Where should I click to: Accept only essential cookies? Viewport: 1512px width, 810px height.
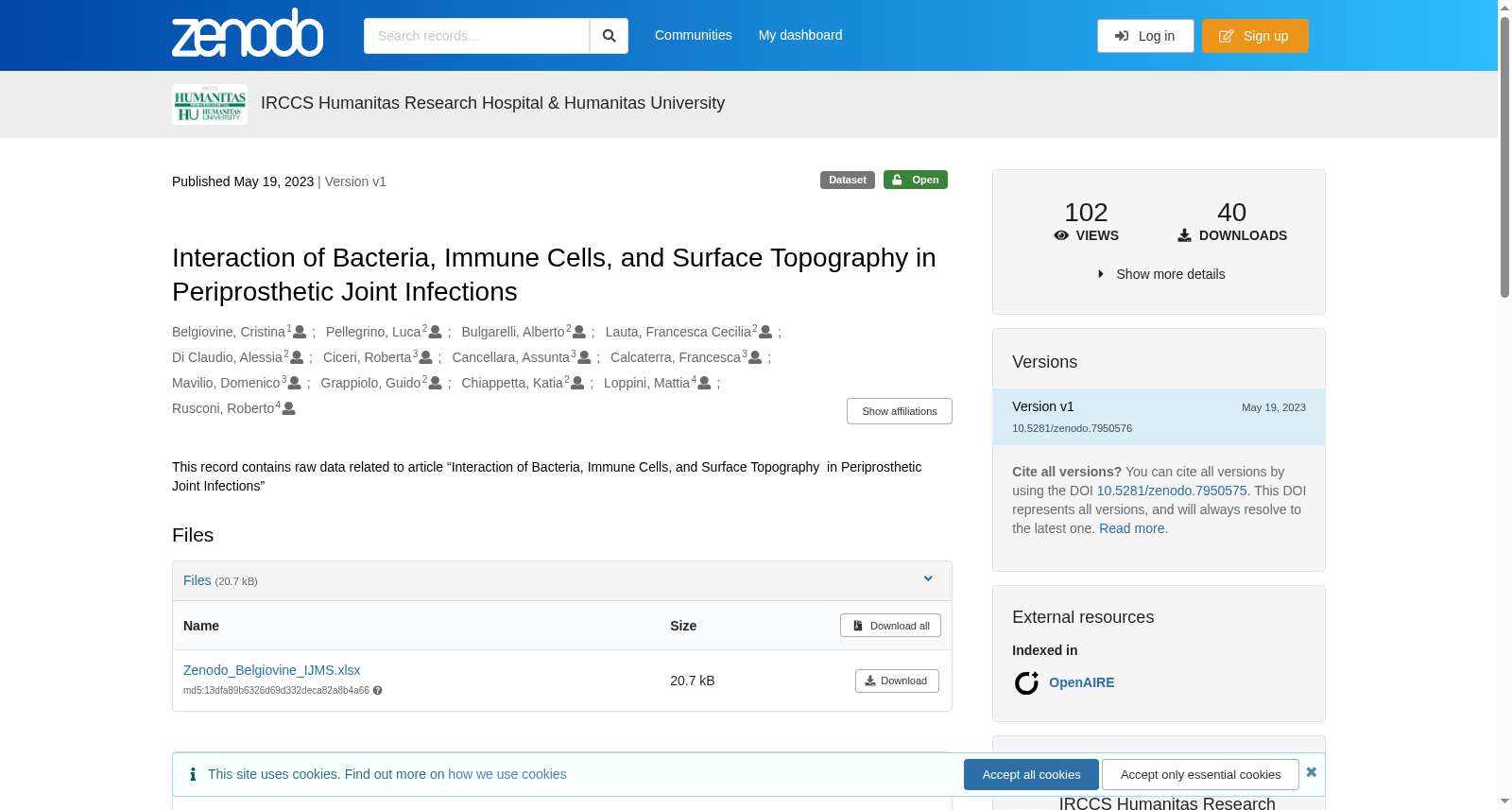click(x=1200, y=774)
